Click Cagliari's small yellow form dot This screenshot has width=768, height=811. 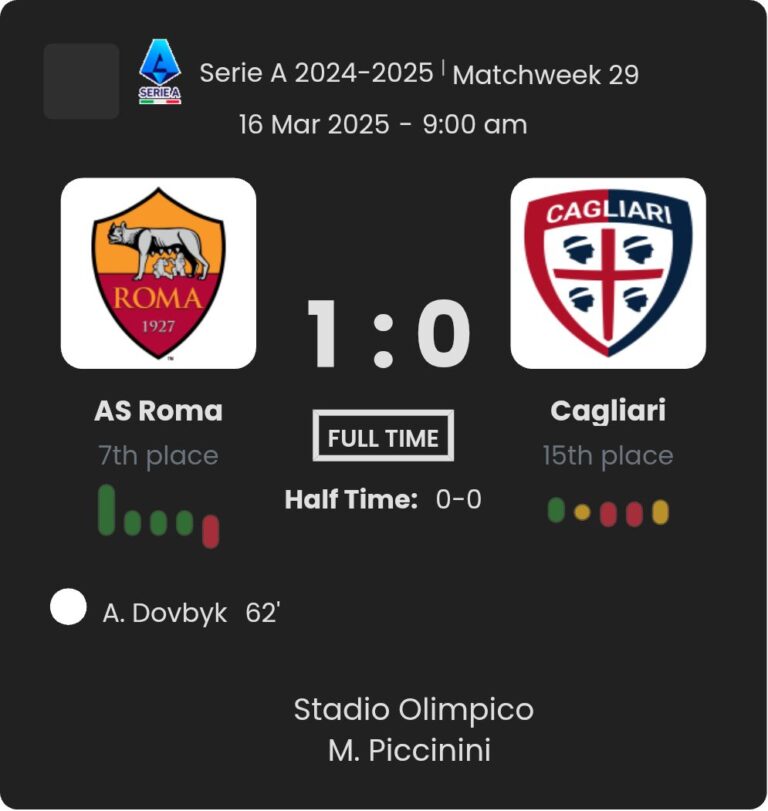tap(582, 512)
